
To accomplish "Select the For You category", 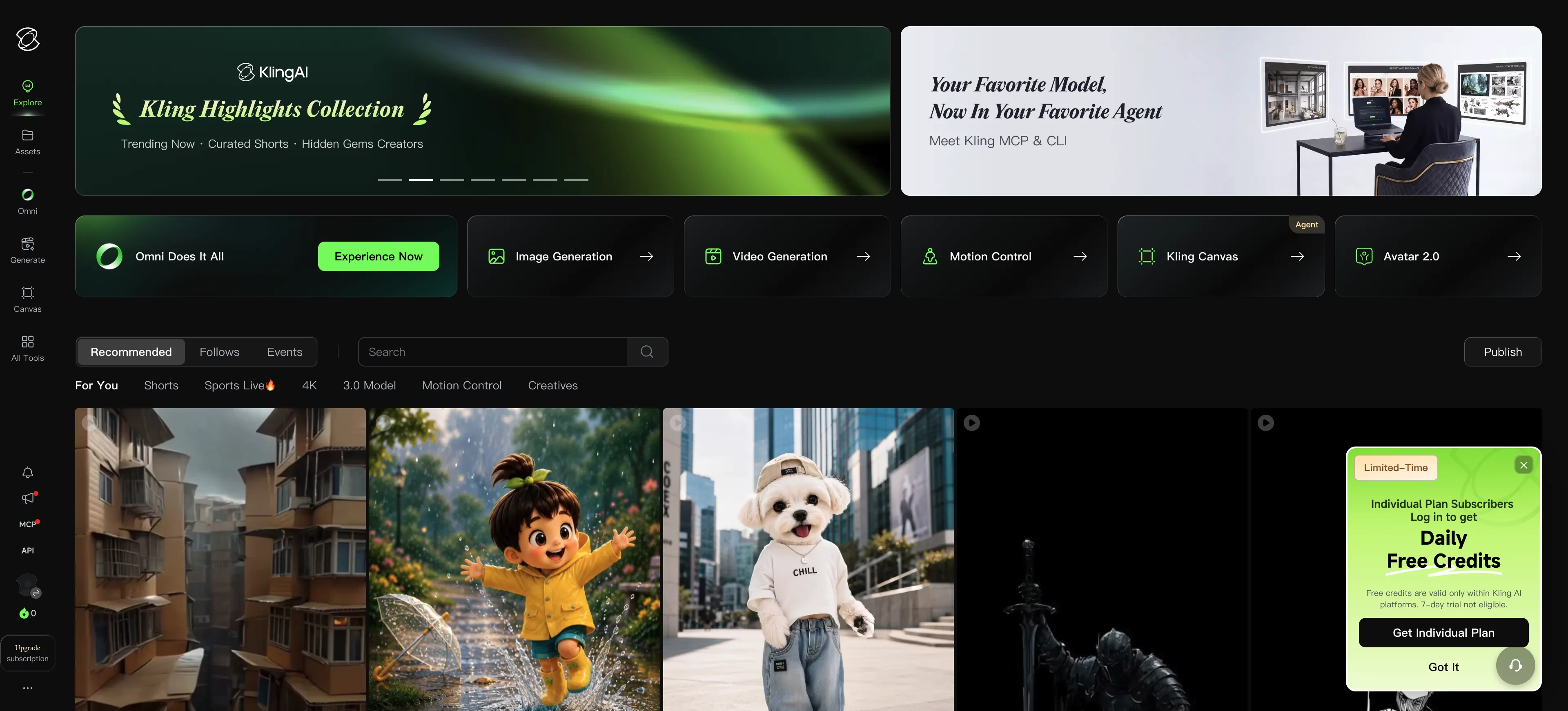I will click(x=96, y=385).
